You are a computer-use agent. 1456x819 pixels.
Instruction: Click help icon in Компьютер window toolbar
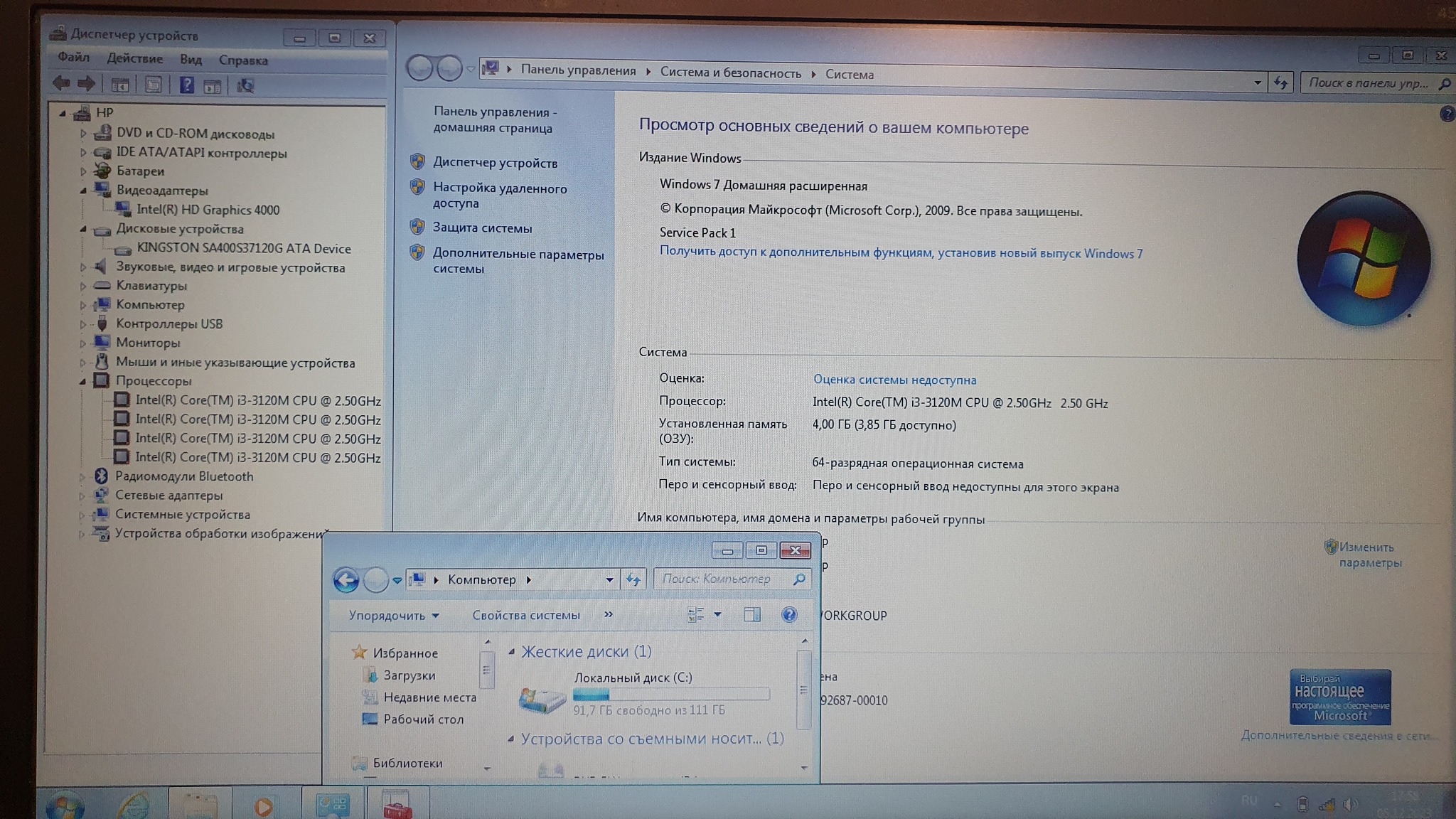pyautogui.click(x=789, y=615)
